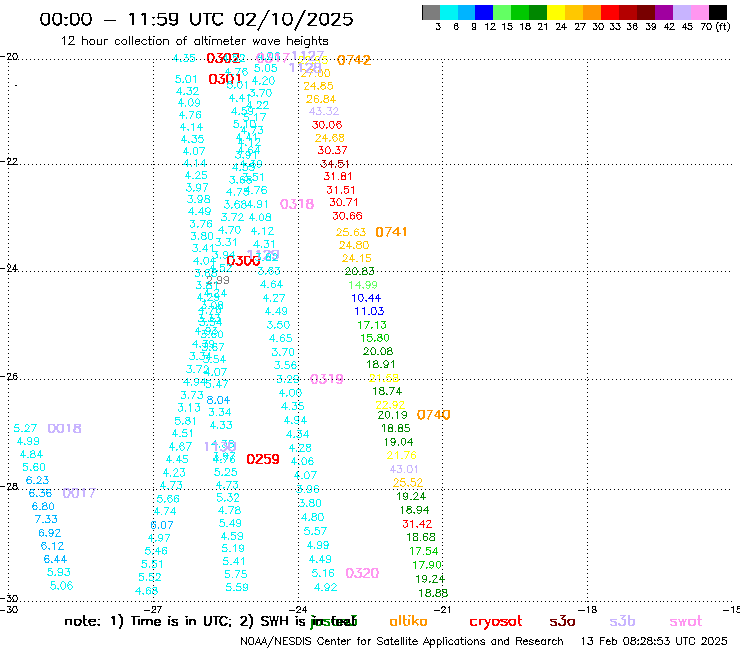The width and height of the screenshot is (740, 650).
Task: Click the 18.88 wave height value
Action: [x=433, y=592]
